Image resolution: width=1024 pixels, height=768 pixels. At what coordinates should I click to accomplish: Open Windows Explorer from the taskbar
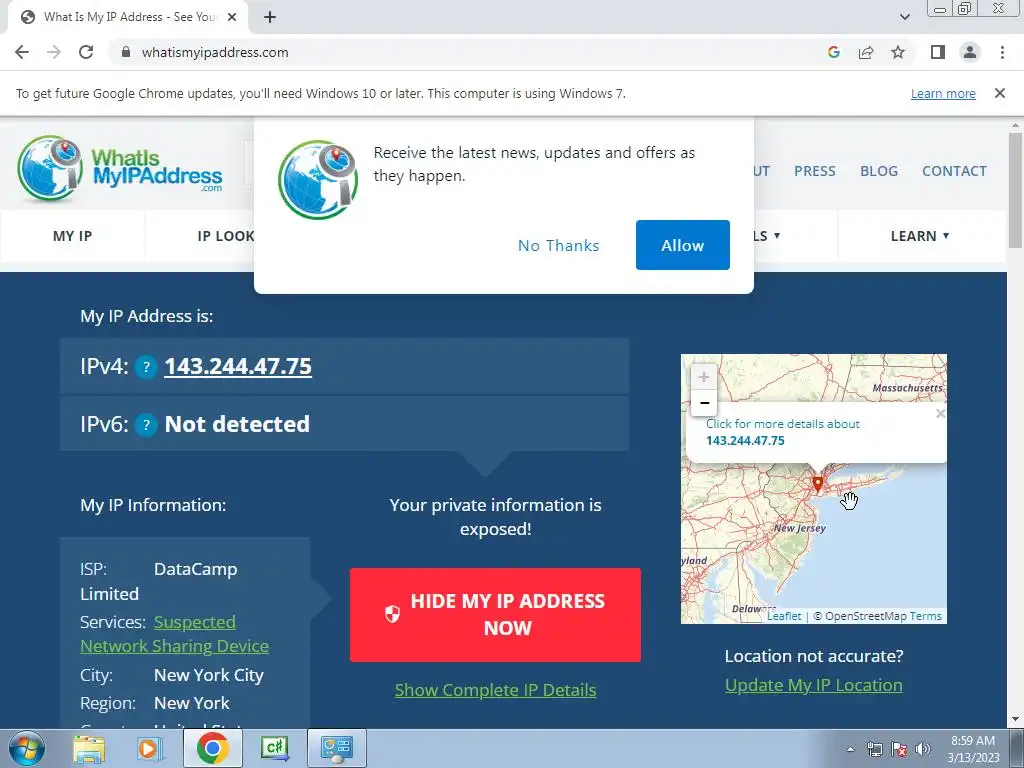coord(89,748)
